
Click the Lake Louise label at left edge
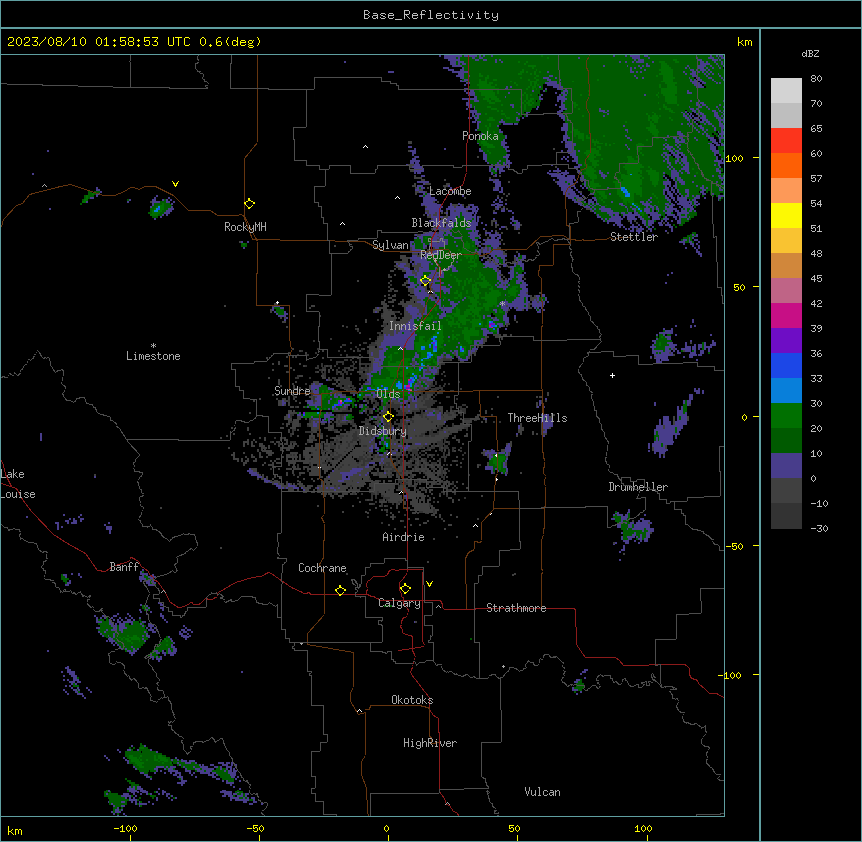tap(18, 484)
